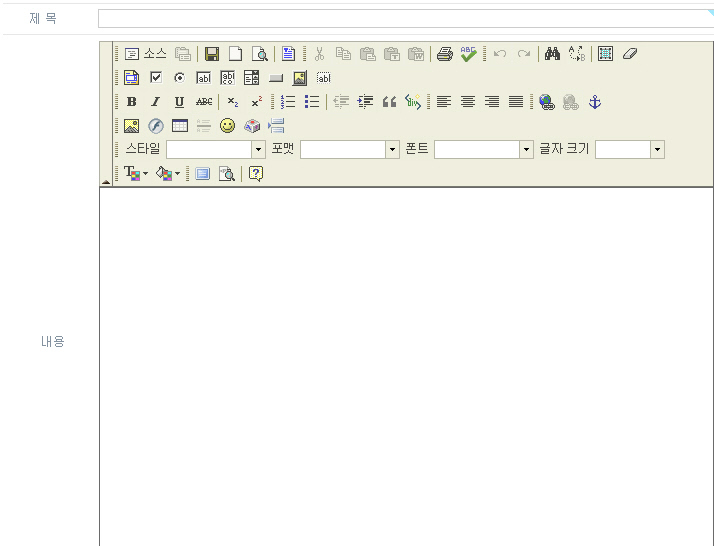The image size is (714, 546).
Task: Open the 스타일 (Style) dropdown
Action: point(258,149)
